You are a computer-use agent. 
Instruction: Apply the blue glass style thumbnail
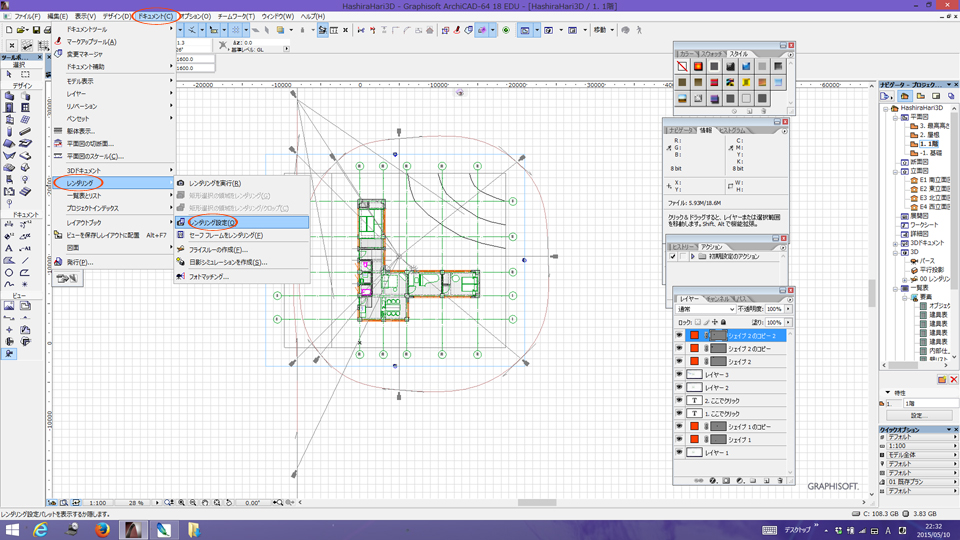pyautogui.click(x=746, y=66)
